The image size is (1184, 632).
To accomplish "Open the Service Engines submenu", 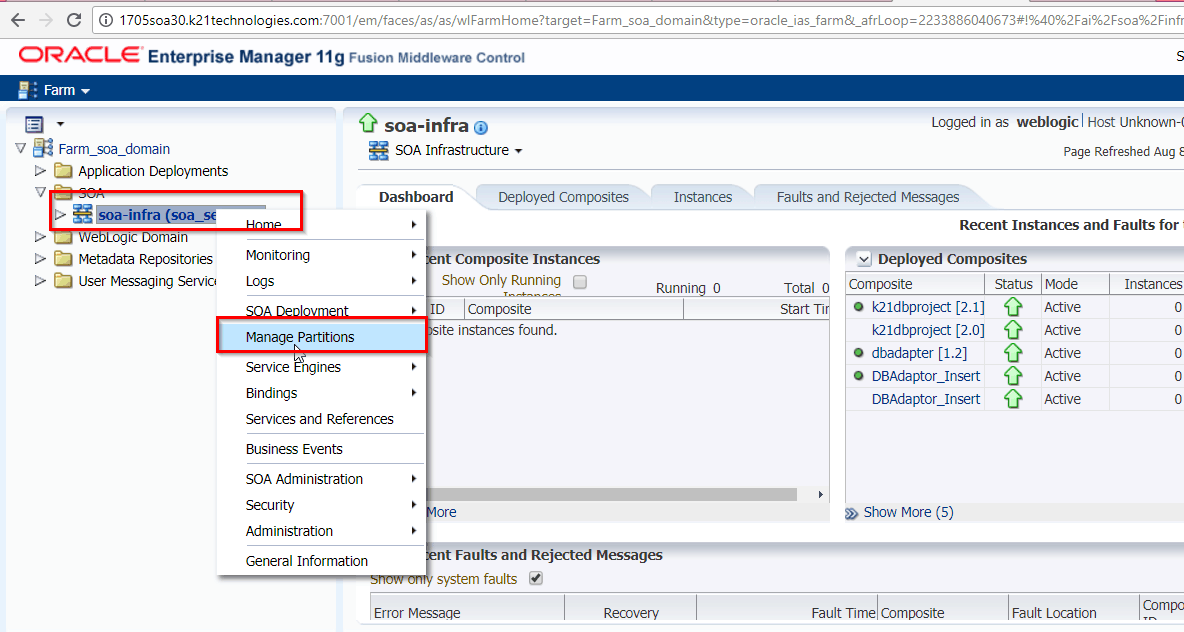I will pos(322,367).
